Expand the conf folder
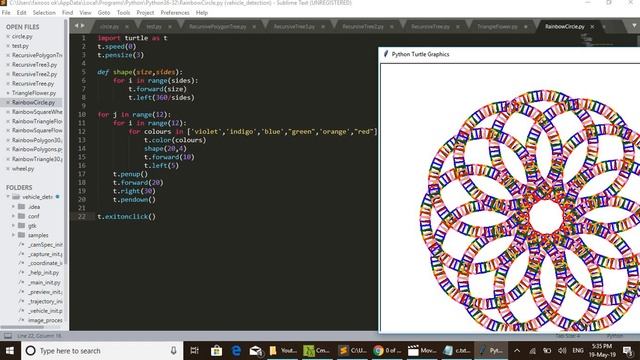Viewport: 640px width, 360px height. pyautogui.click(x=13, y=216)
